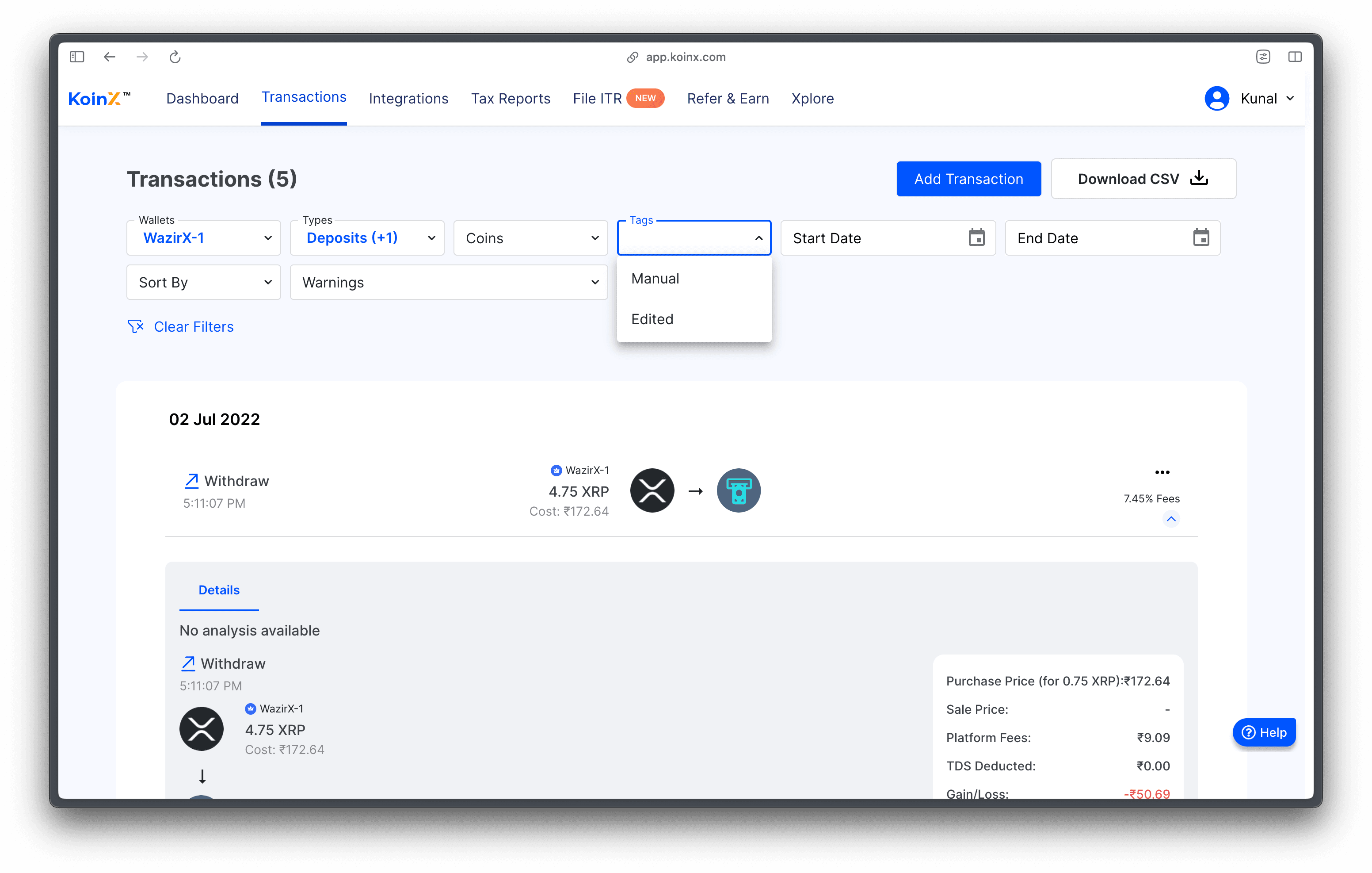The height and width of the screenshot is (873, 1372).
Task: Click Platform Fees value ₹9.09
Action: tap(1153, 737)
